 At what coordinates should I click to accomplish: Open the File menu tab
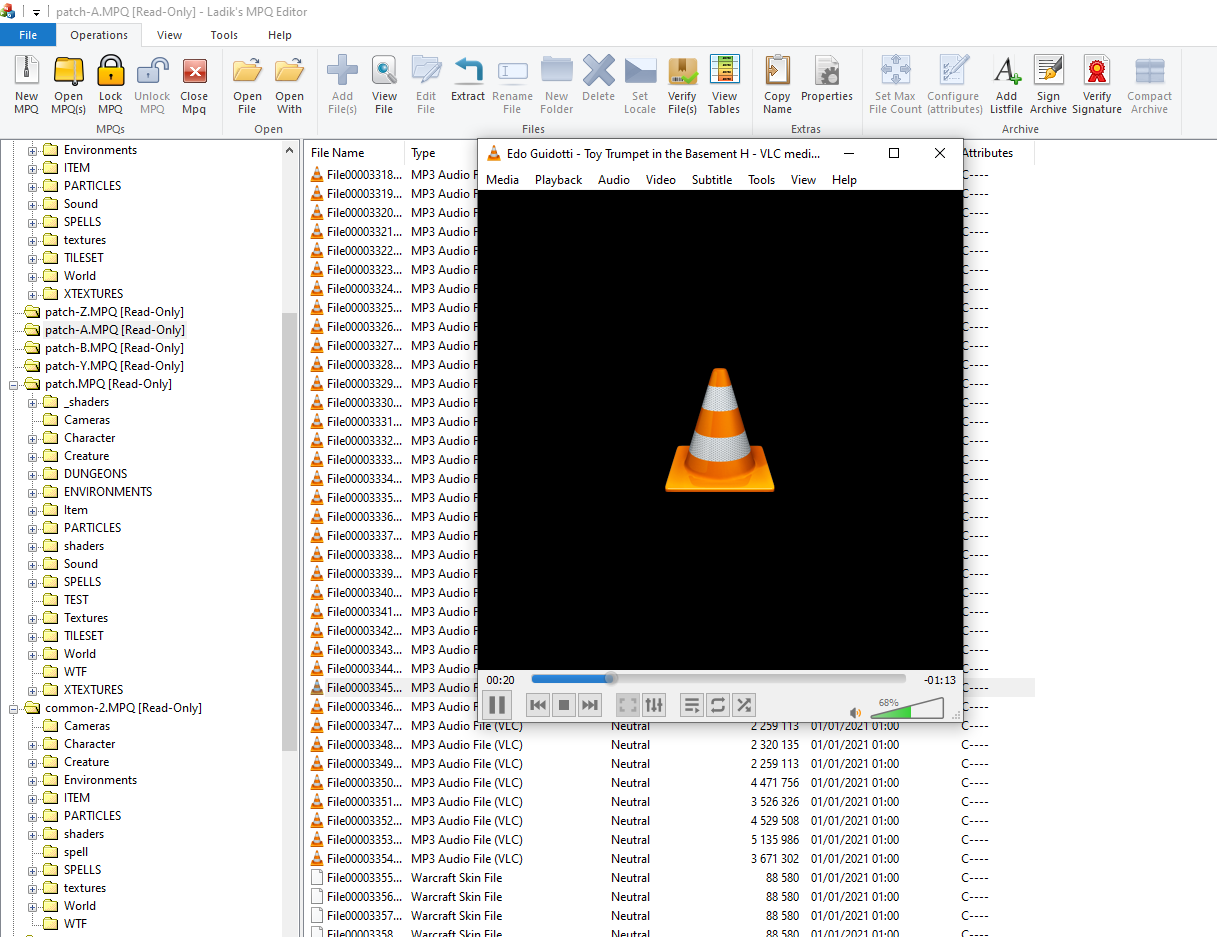point(28,35)
